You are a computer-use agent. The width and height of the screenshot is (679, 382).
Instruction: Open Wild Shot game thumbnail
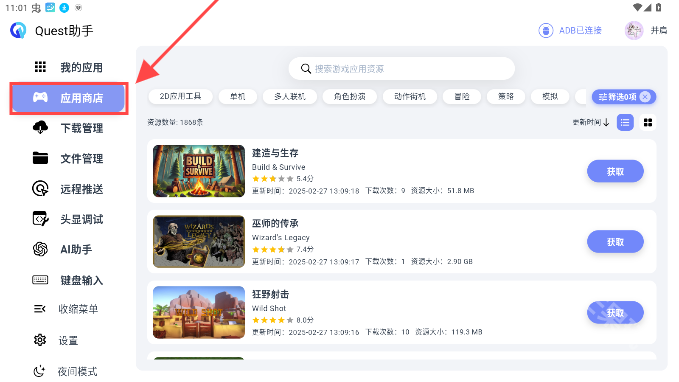[199, 312]
